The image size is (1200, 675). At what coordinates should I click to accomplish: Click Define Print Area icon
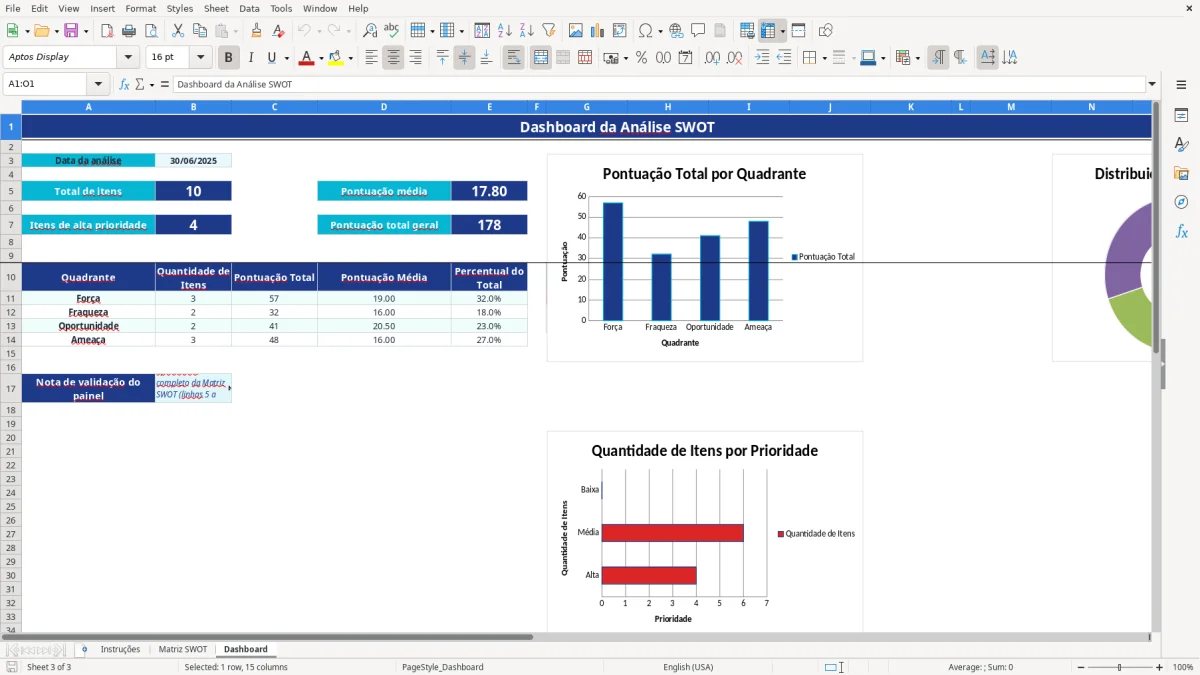click(x=747, y=31)
